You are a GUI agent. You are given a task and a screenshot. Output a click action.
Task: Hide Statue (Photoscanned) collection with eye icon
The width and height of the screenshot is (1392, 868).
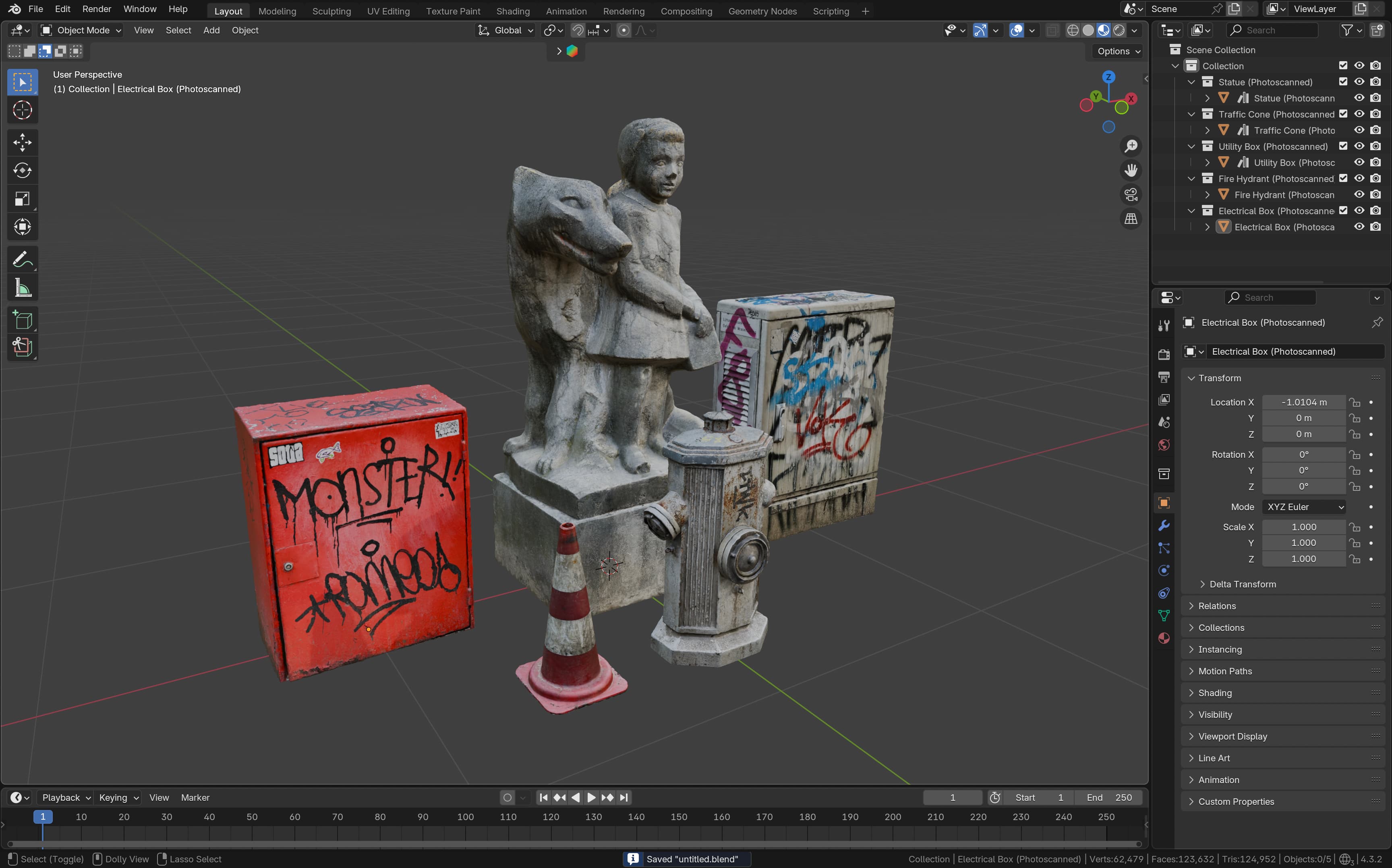[x=1359, y=82]
